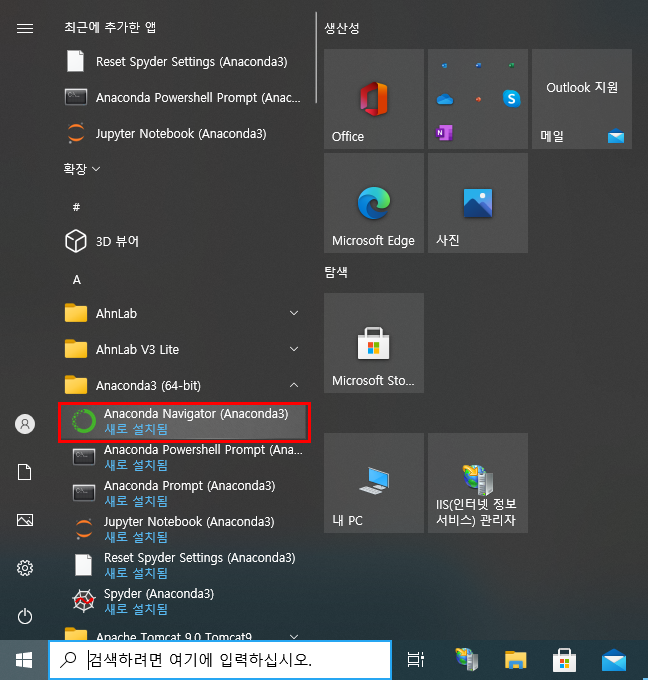Open the Microsoft Store tile
Image resolution: width=648 pixels, height=680 pixels.
click(374, 343)
